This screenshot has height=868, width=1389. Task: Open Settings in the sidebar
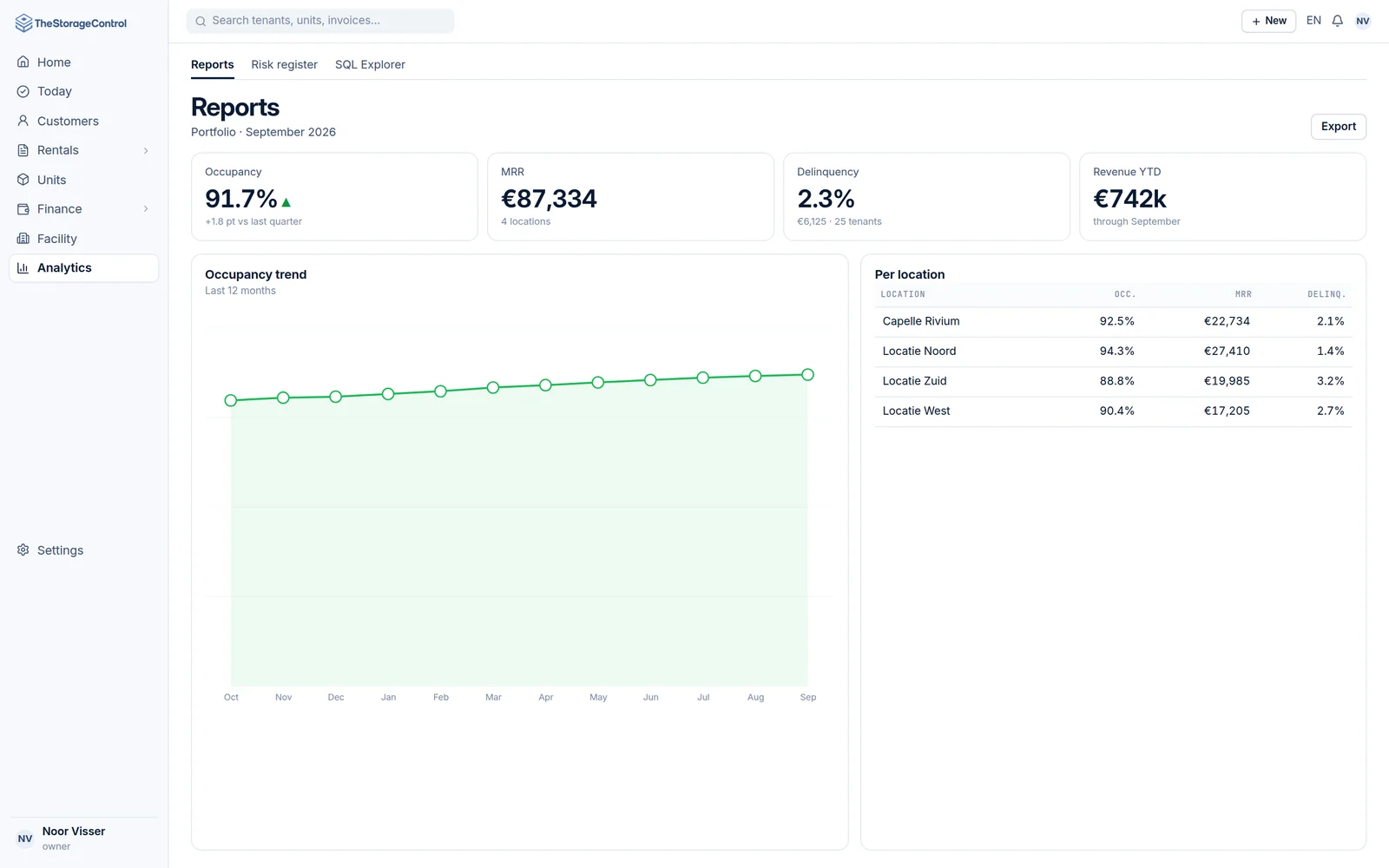[83, 550]
